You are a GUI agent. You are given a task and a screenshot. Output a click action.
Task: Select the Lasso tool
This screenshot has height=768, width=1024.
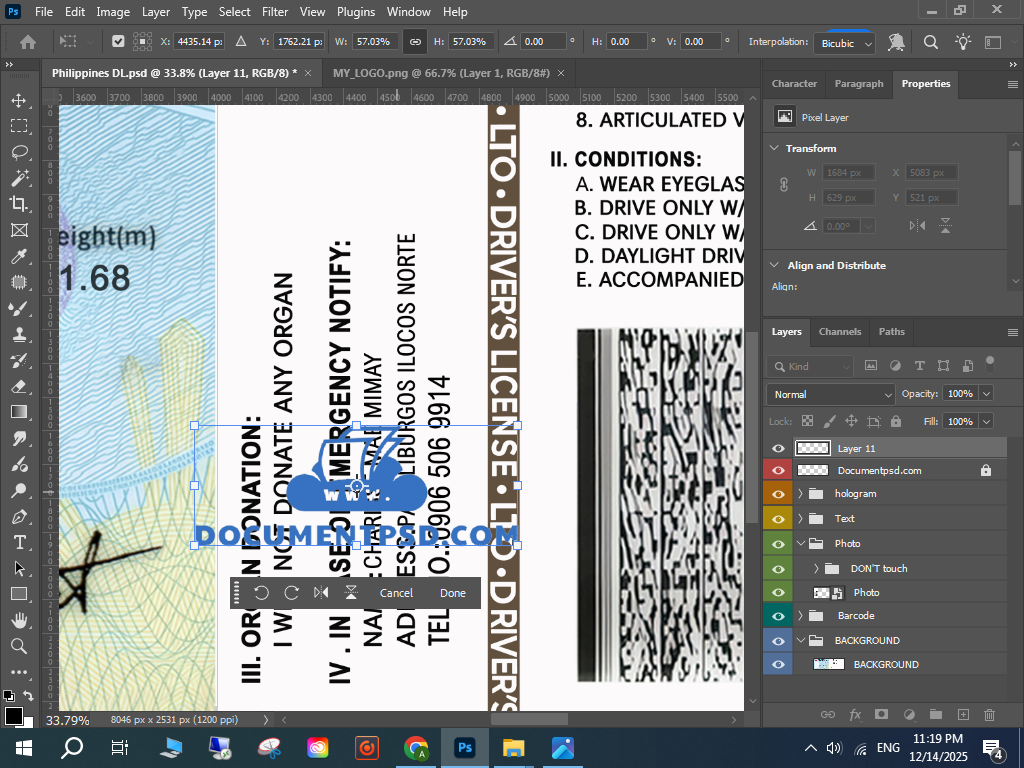point(19,152)
